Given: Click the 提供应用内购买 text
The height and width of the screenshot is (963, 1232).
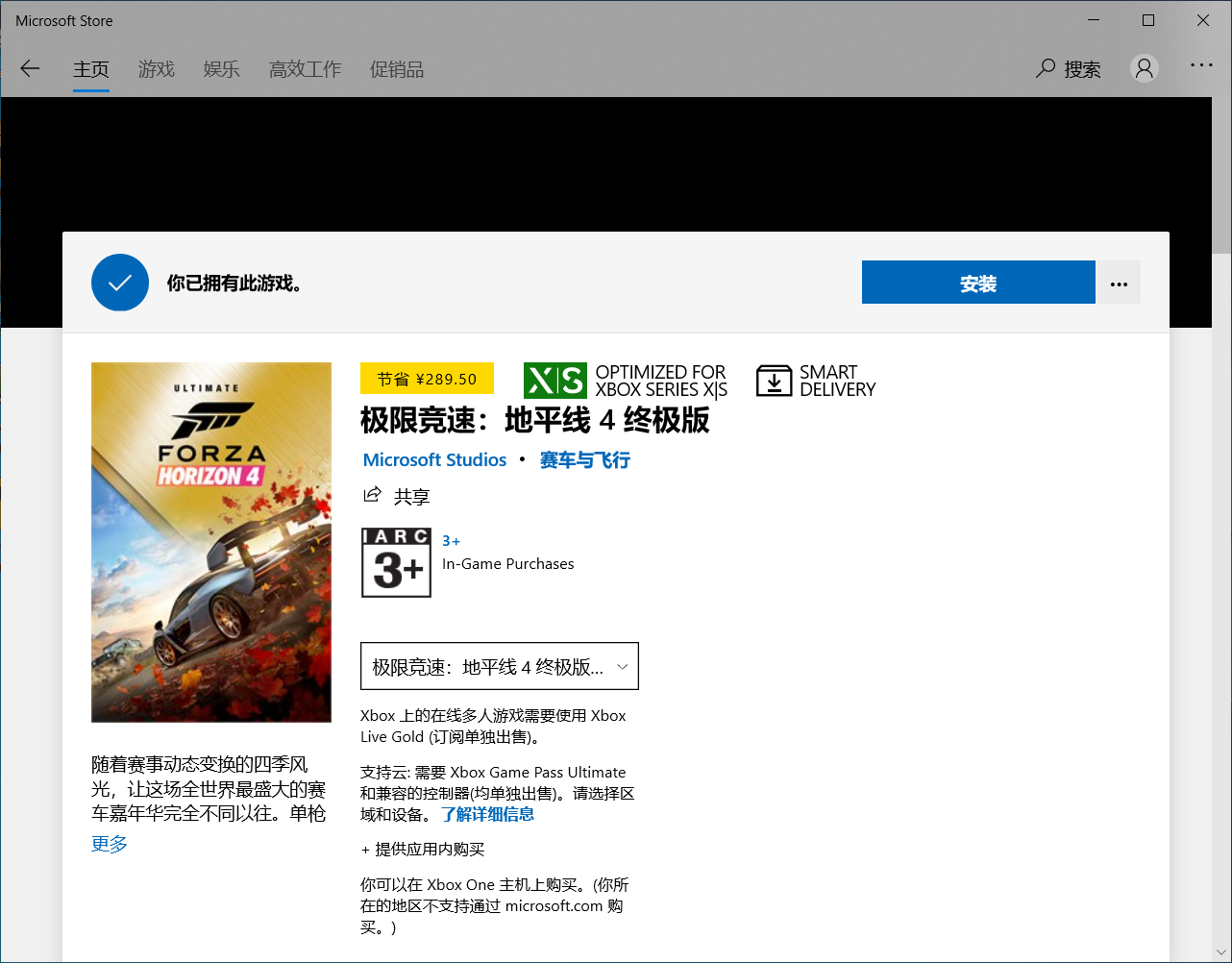Looking at the screenshot, I should pyautogui.click(x=430, y=849).
